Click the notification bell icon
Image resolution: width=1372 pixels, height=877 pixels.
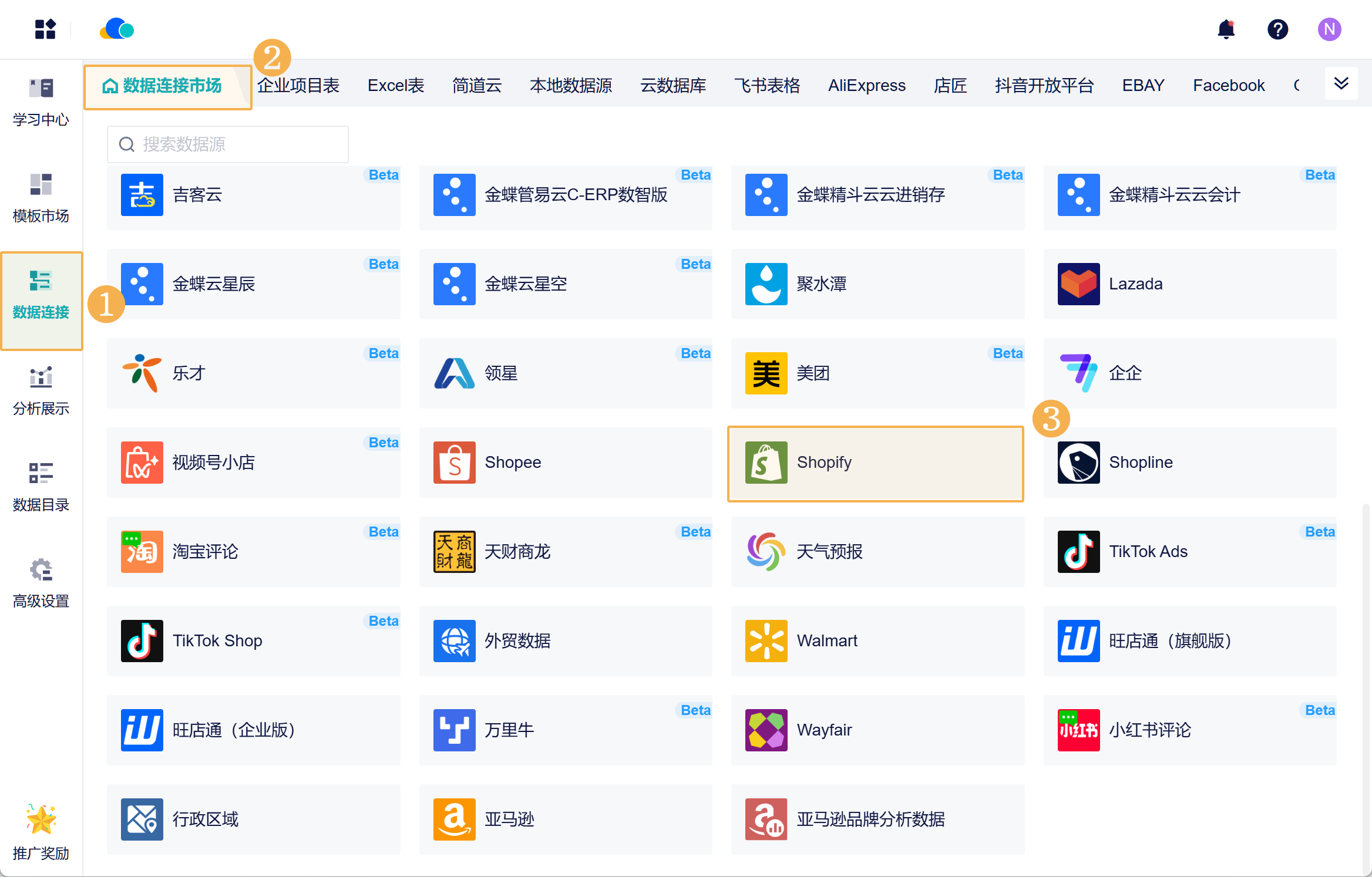(x=1226, y=29)
